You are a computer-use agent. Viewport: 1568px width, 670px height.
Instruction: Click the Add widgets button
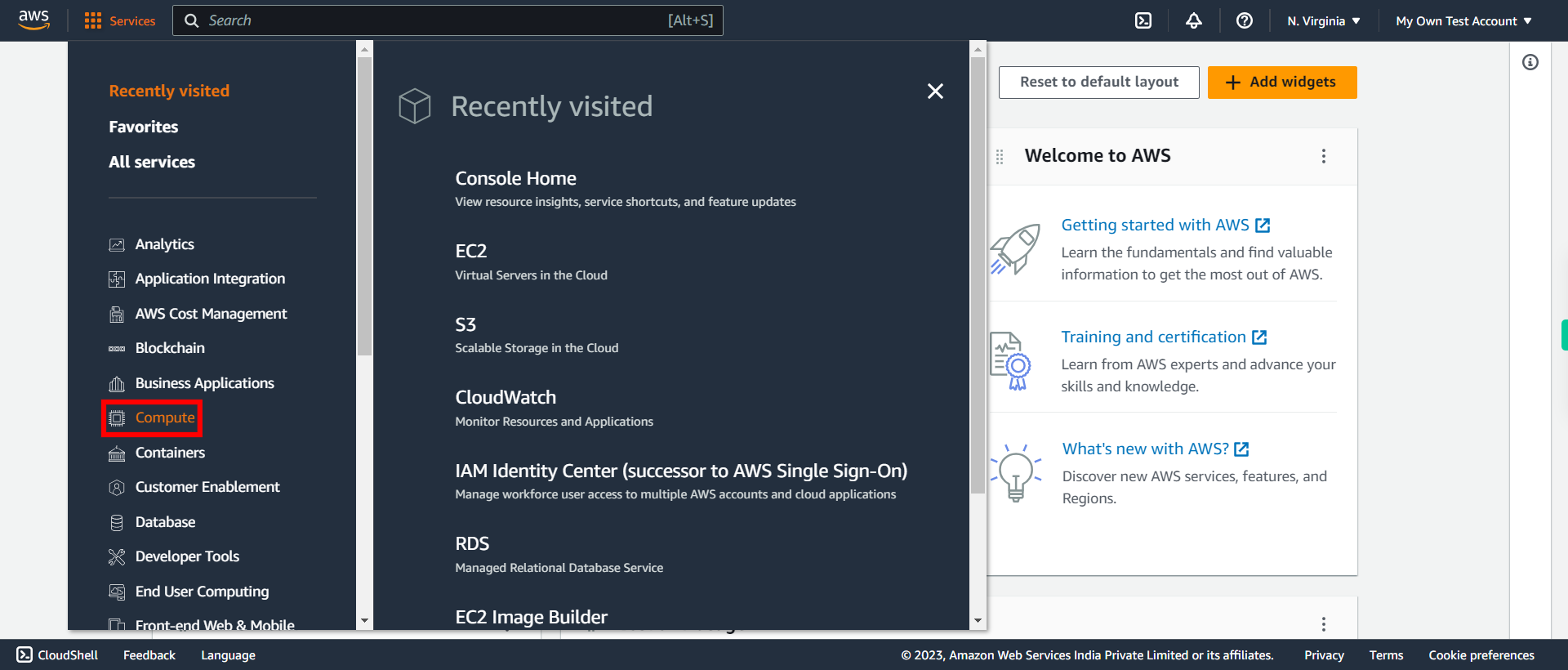1282,82
